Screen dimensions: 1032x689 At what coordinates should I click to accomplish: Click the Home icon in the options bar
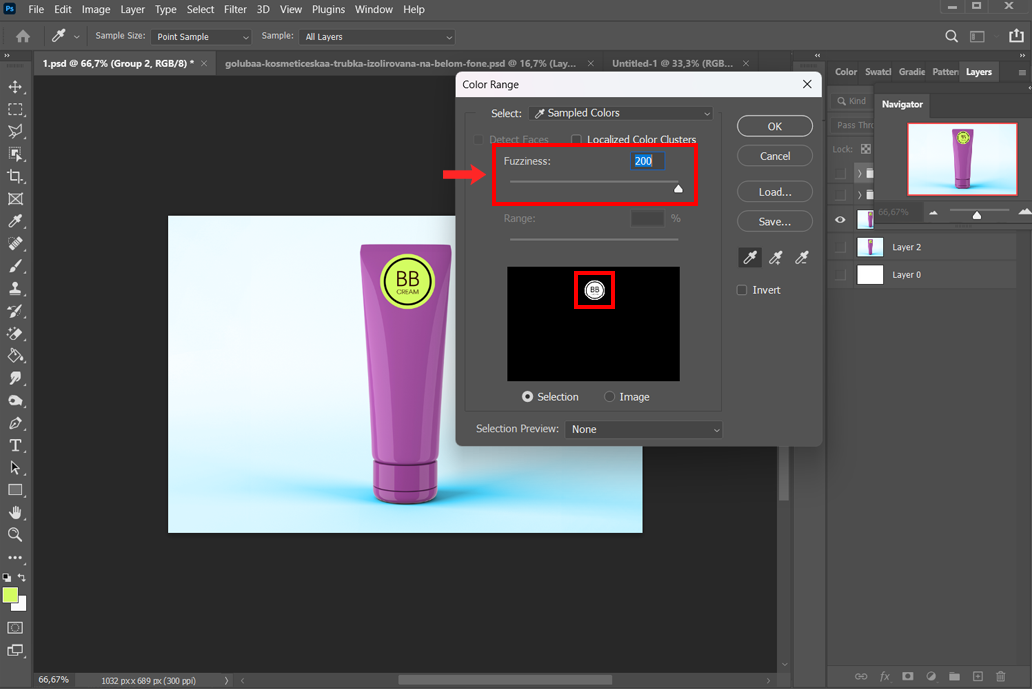point(23,36)
